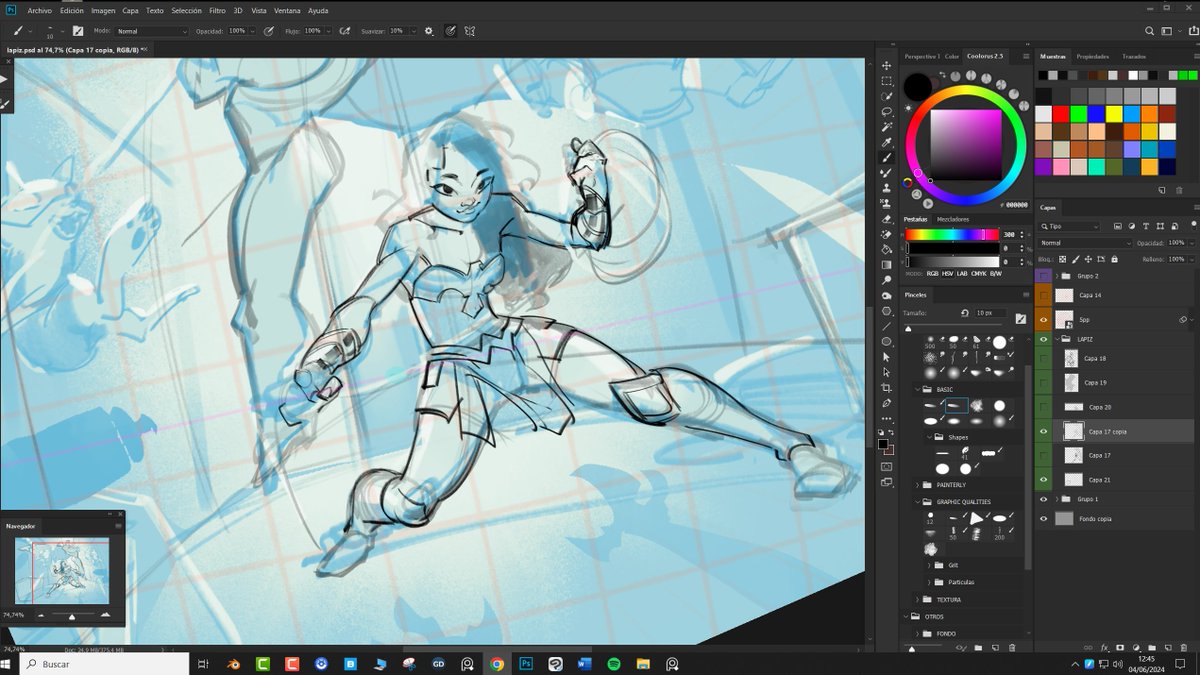Open smoothing options gear icon
The height and width of the screenshot is (675, 1200).
(429, 31)
